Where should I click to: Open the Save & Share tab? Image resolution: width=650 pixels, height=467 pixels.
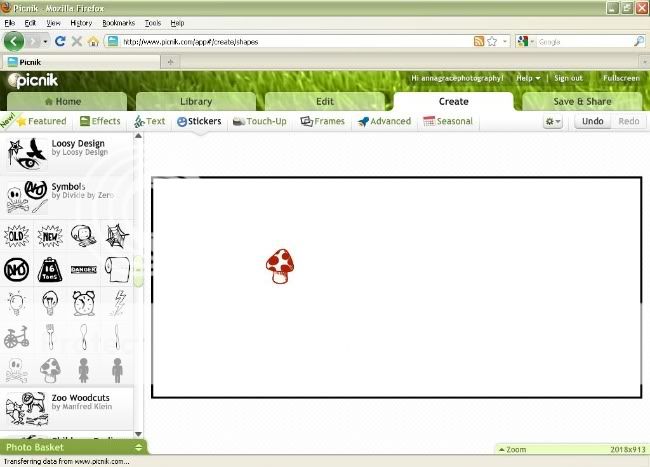(x=582, y=102)
